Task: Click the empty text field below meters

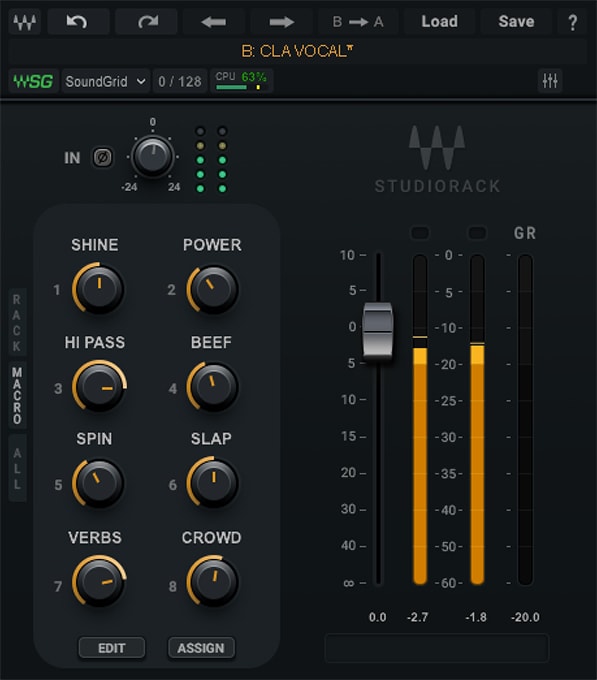Action: [x=437, y=648]
